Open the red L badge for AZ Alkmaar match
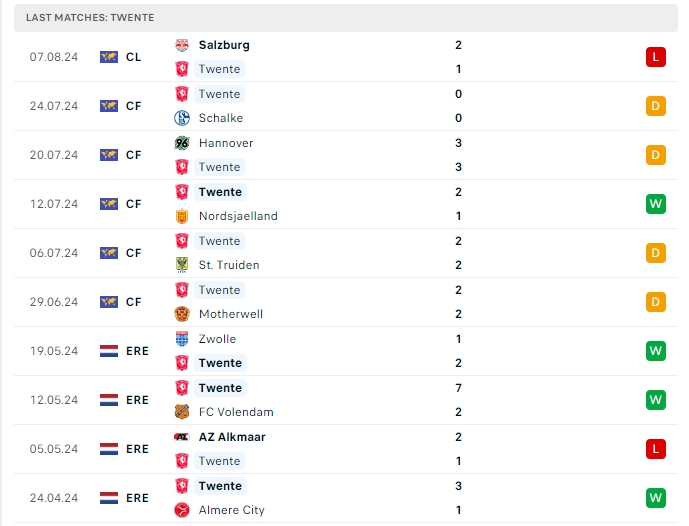This screenshot has height=526, width=689. [656, 449]
